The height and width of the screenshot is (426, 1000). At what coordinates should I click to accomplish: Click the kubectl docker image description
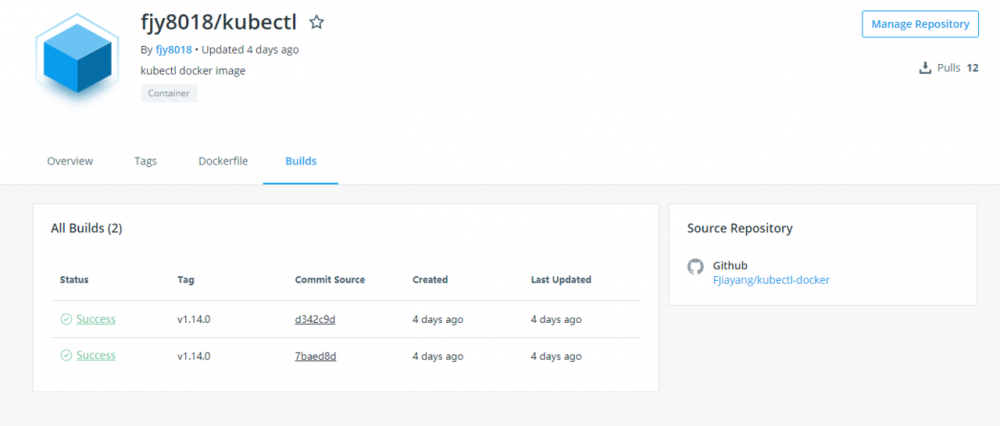[193, 71]
